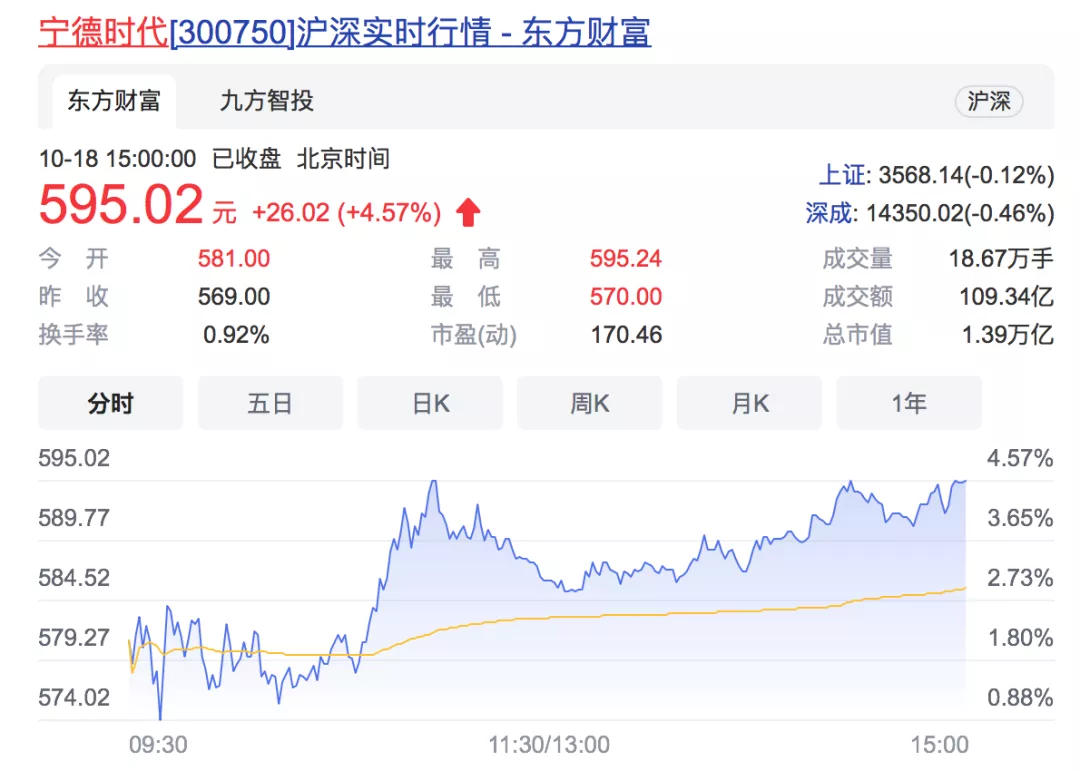Click the change value +26.02 (+4.57%)
1080x771 pixels.
coord(346,213)
